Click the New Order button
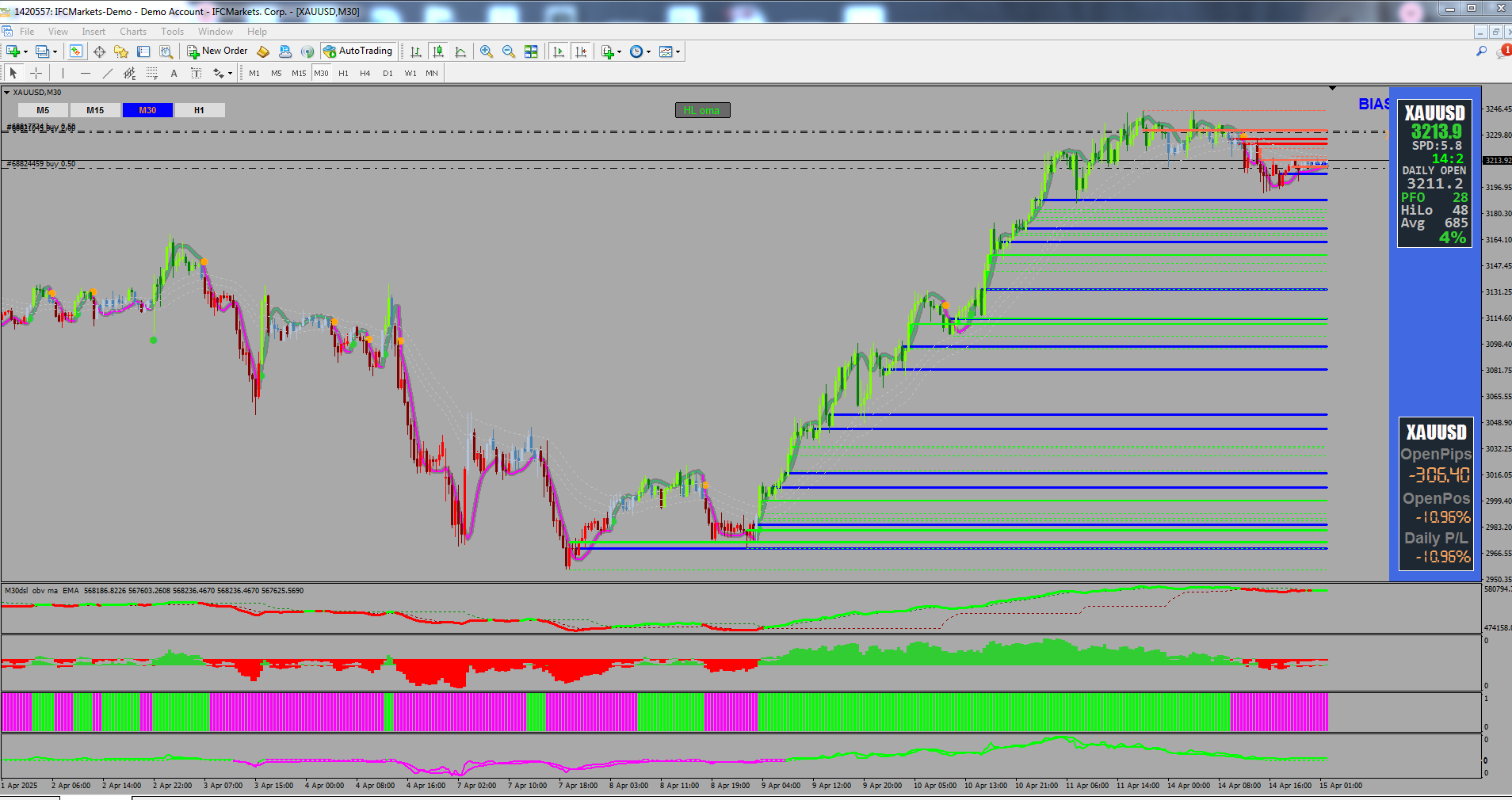Image resolution: width=1512 pixels, height=800 pixels. click(x=218, y=51)
